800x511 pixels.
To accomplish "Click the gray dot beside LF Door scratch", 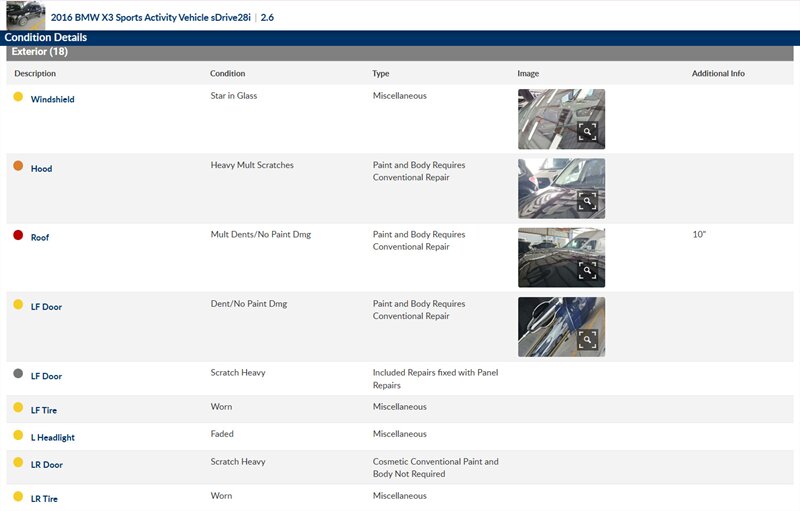I will tap(18, 374).
